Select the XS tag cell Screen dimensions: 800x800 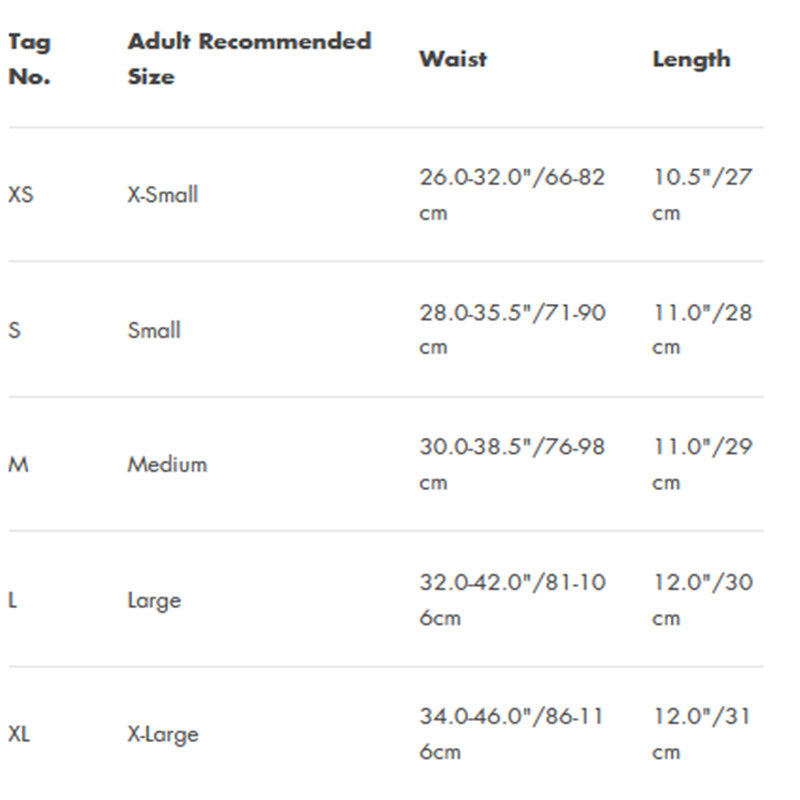click(x=21, y=195)
